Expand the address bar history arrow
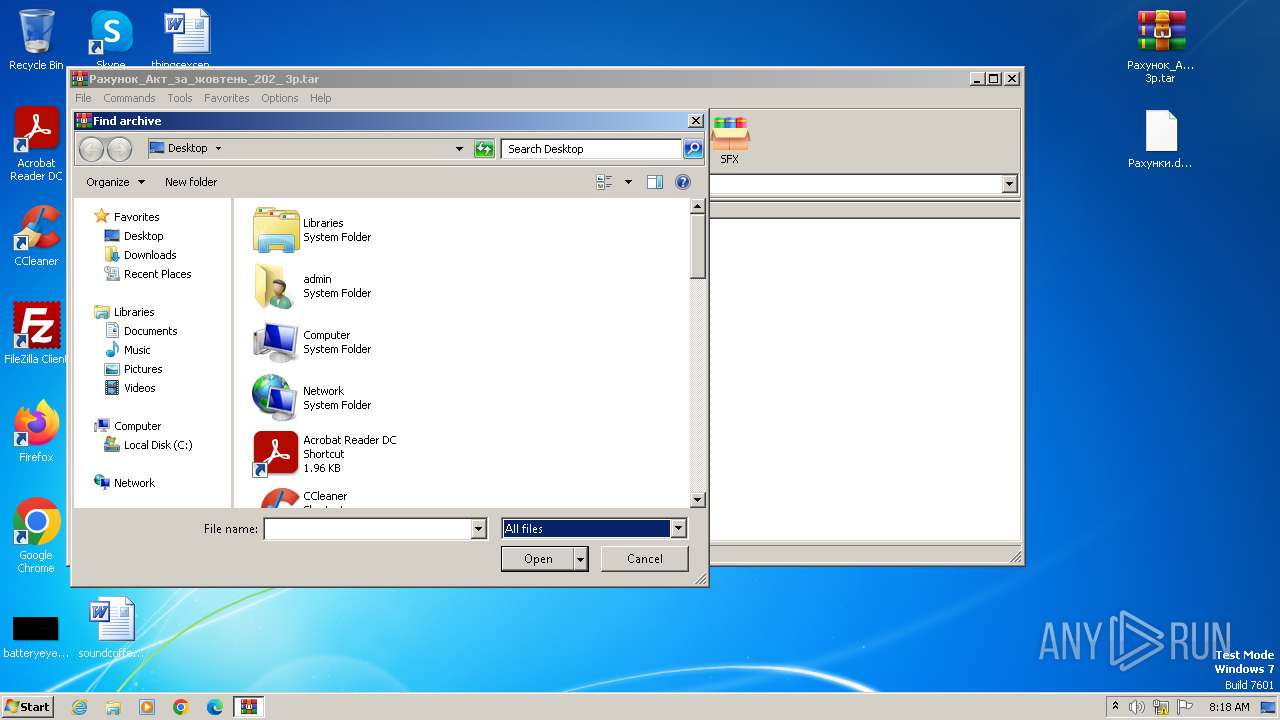Screen dimensions: 1280x720 pyautogui.click(x=460, y=149)
